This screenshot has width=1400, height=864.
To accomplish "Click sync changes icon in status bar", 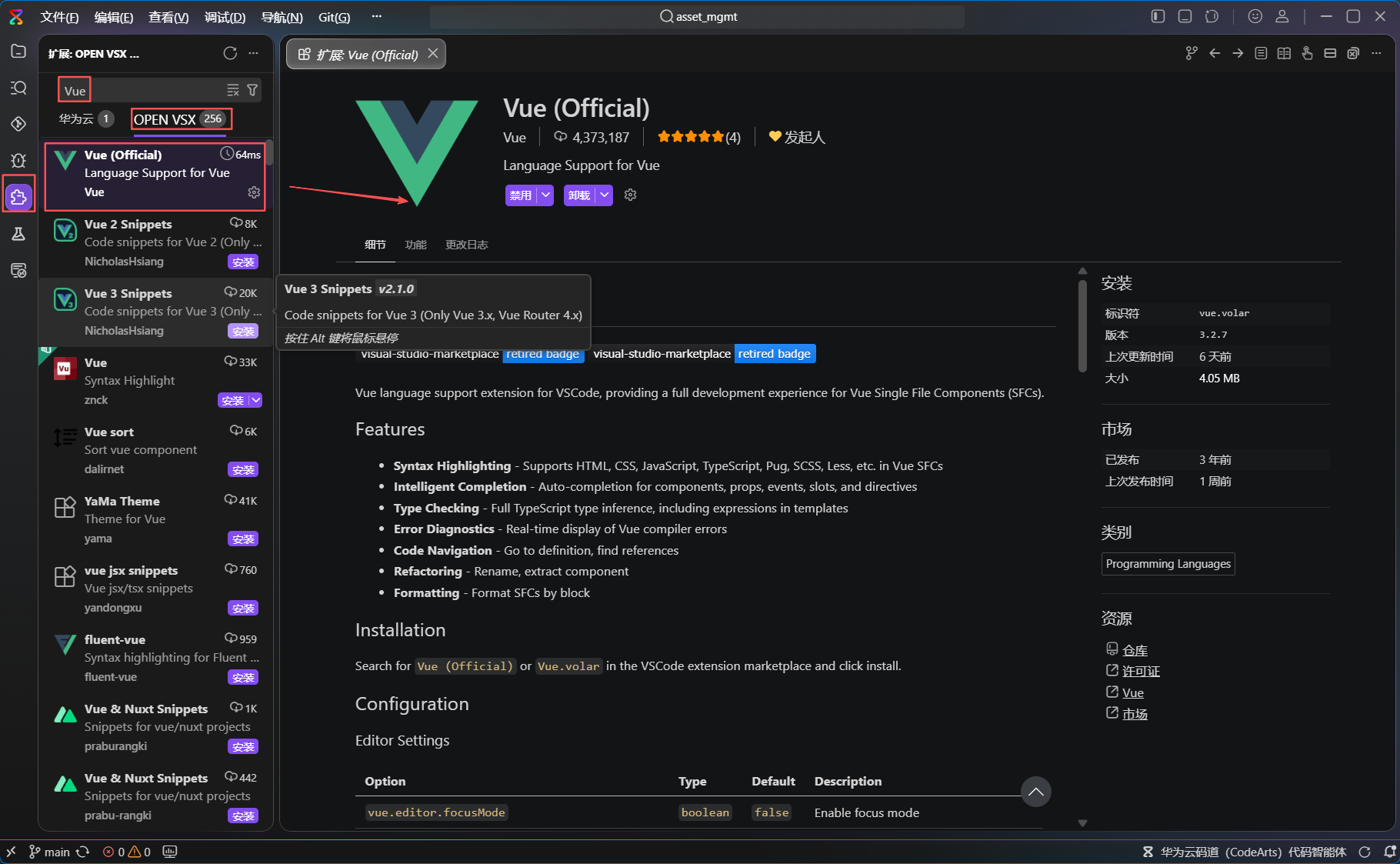I will pyautogui.click(x=83, y=852).
